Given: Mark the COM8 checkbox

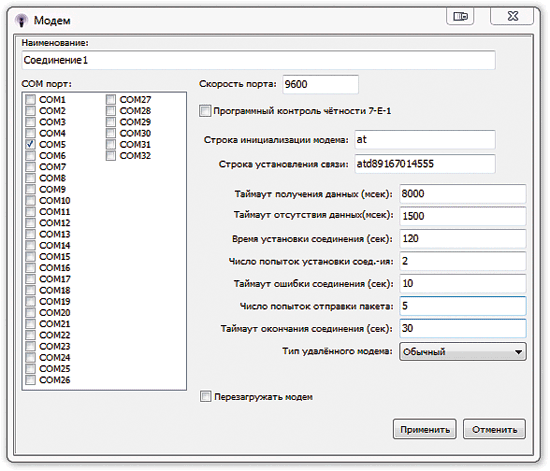Looking at the screenshot, I should point(31,178).
